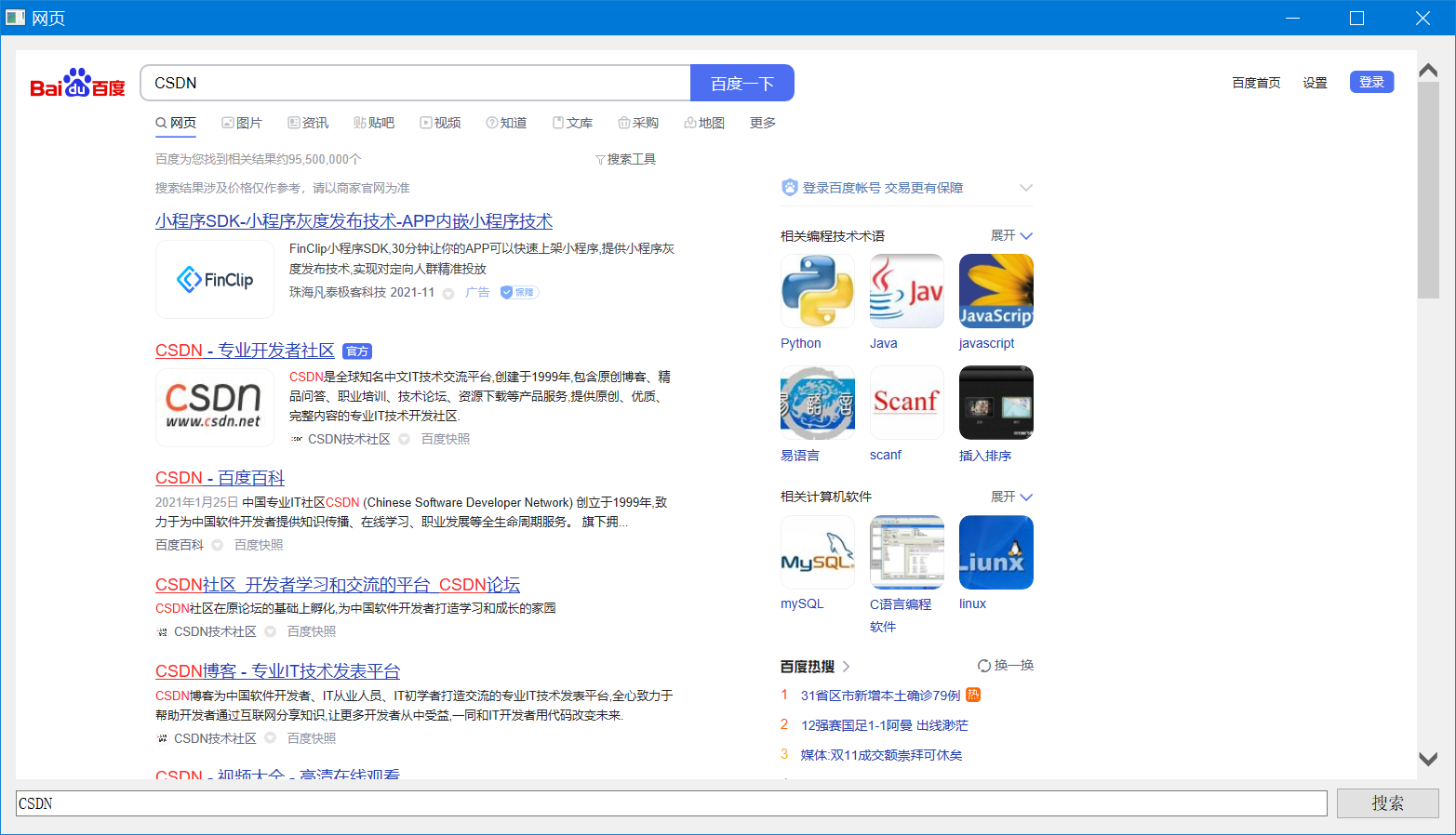This screenshot has width=1456, height=835.
Task: Open the Scanf thumbnail
Action: [906, 403]
